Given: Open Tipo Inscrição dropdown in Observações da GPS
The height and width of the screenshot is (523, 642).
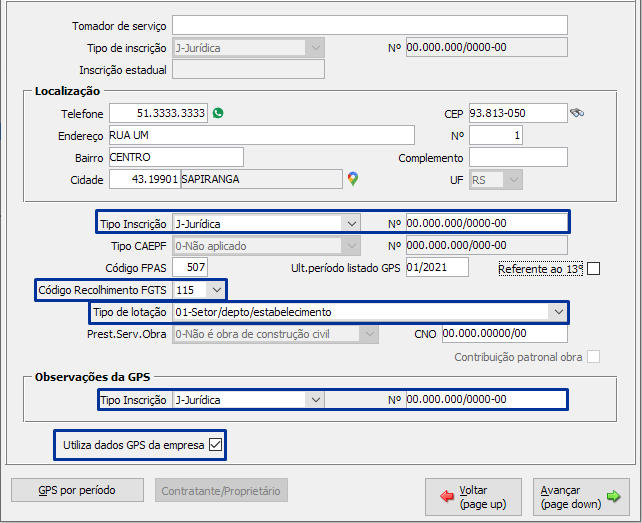Looking at the screenshot, I should [x=248, y=400].
